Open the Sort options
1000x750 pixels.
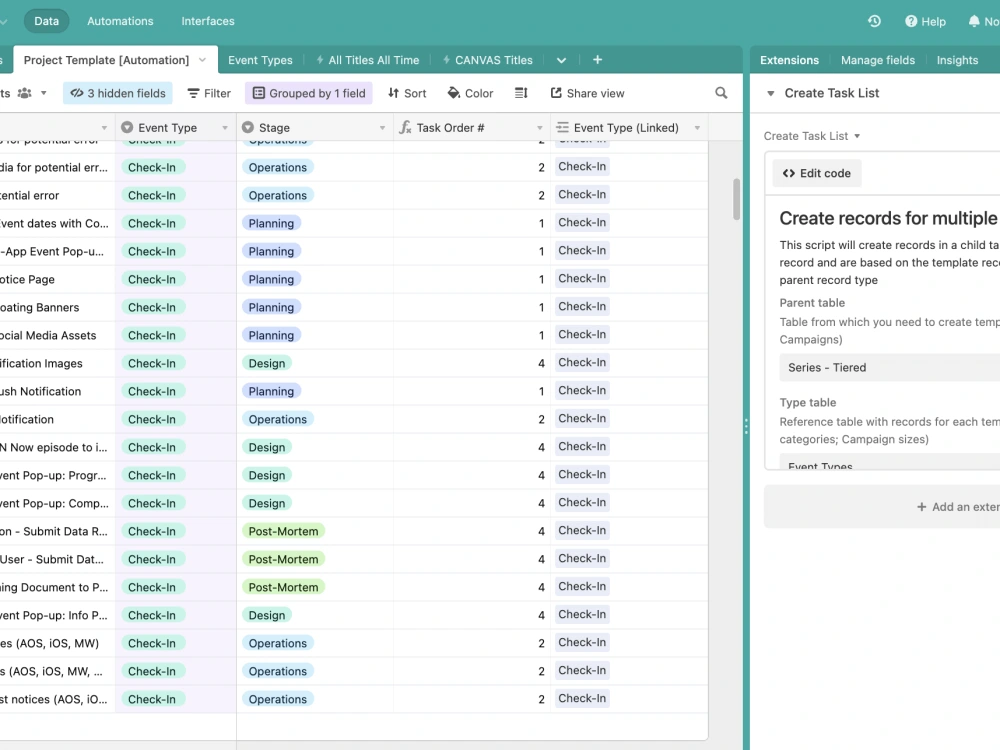[407, 93]
